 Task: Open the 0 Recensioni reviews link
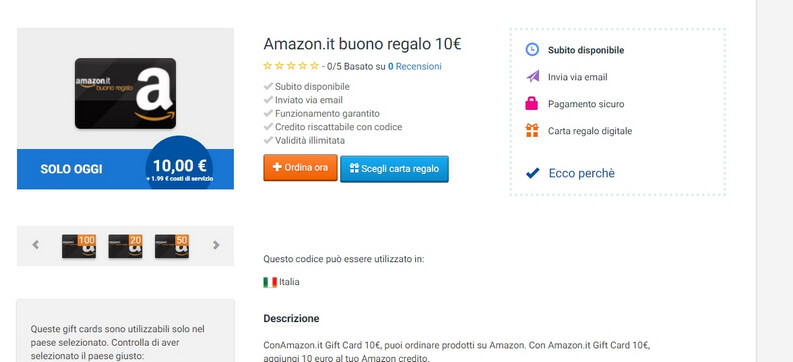pyautogui.click(x=415, y=66)
